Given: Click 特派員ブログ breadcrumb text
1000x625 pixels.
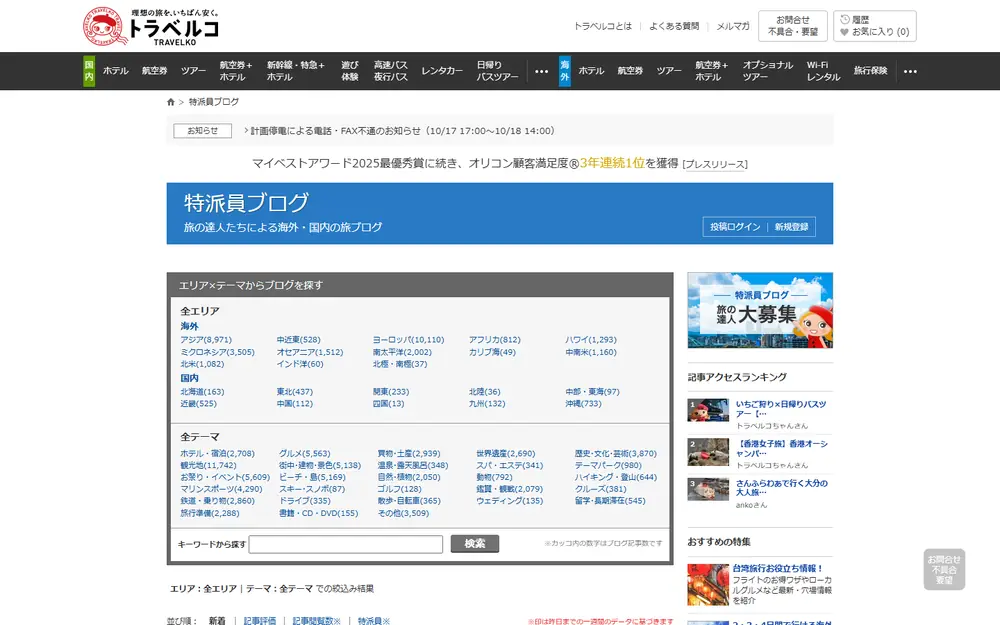Looking at the screenshot, I should click(x=214, y=102).
